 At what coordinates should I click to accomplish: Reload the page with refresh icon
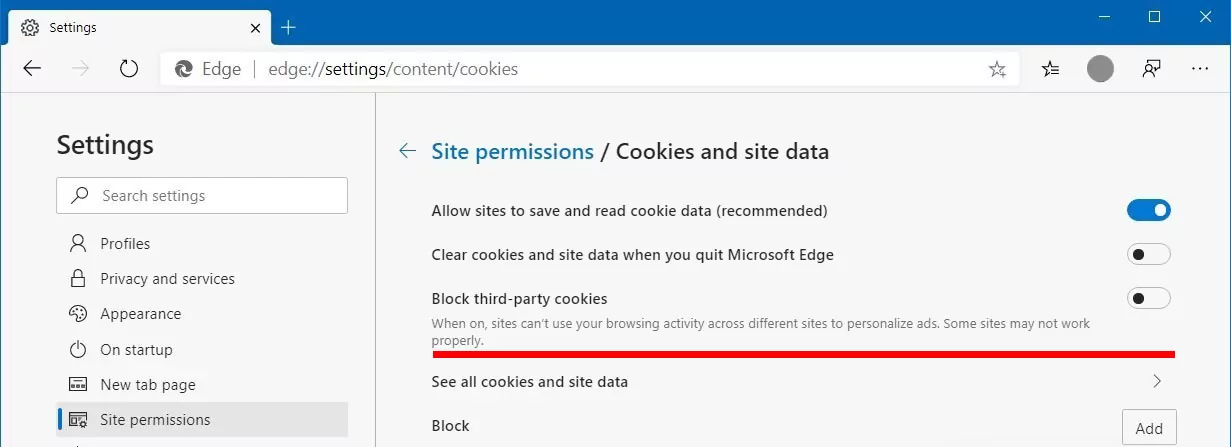click(128, 69)
